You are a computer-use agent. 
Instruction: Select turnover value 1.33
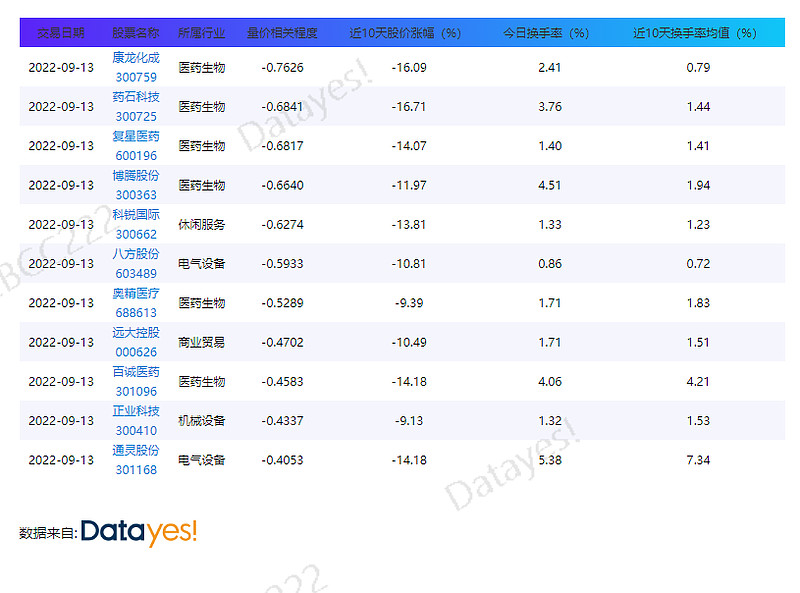click(x=549, y=225)
